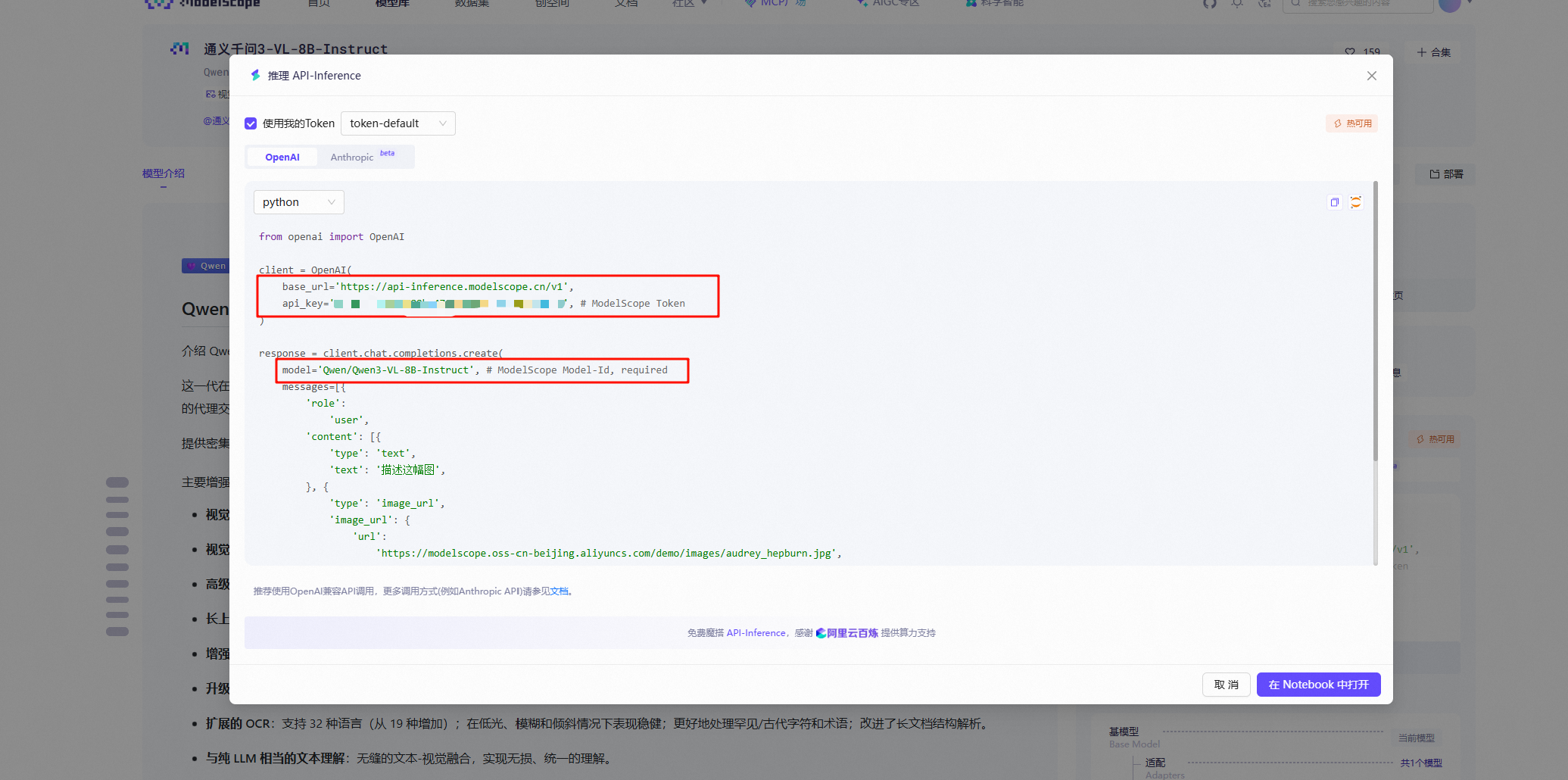Click the 热可用 badge in dialog
This screenshot has width=1568, height=780.
click(x=1352, y=123)
